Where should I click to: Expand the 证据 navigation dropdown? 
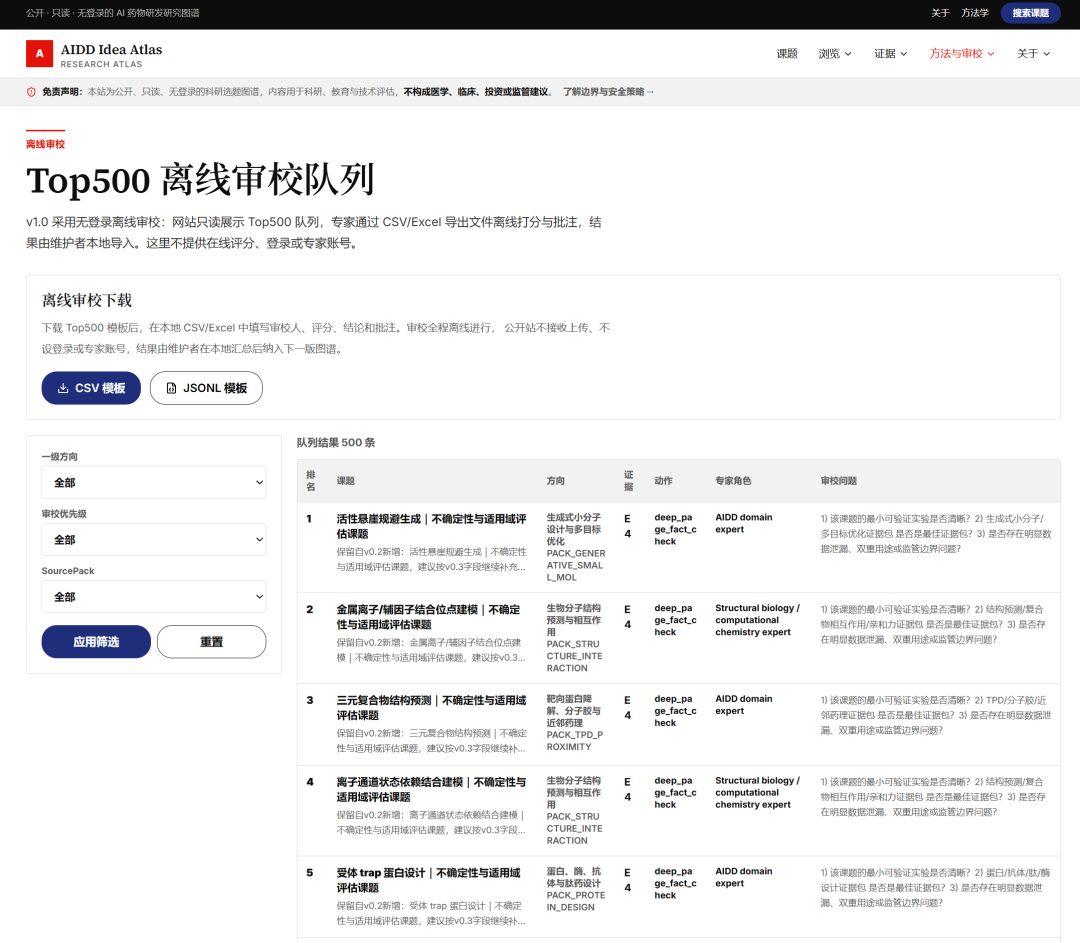[891, 54]
